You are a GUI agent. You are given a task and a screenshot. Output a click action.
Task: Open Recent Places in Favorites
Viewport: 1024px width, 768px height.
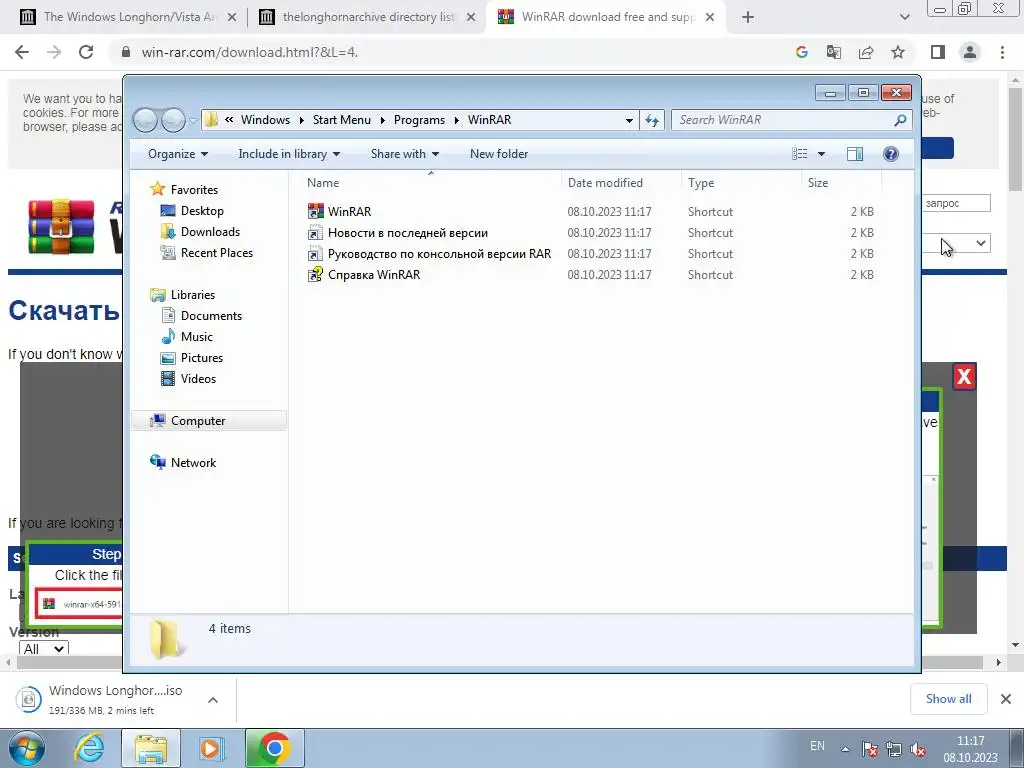pos(217,252)
